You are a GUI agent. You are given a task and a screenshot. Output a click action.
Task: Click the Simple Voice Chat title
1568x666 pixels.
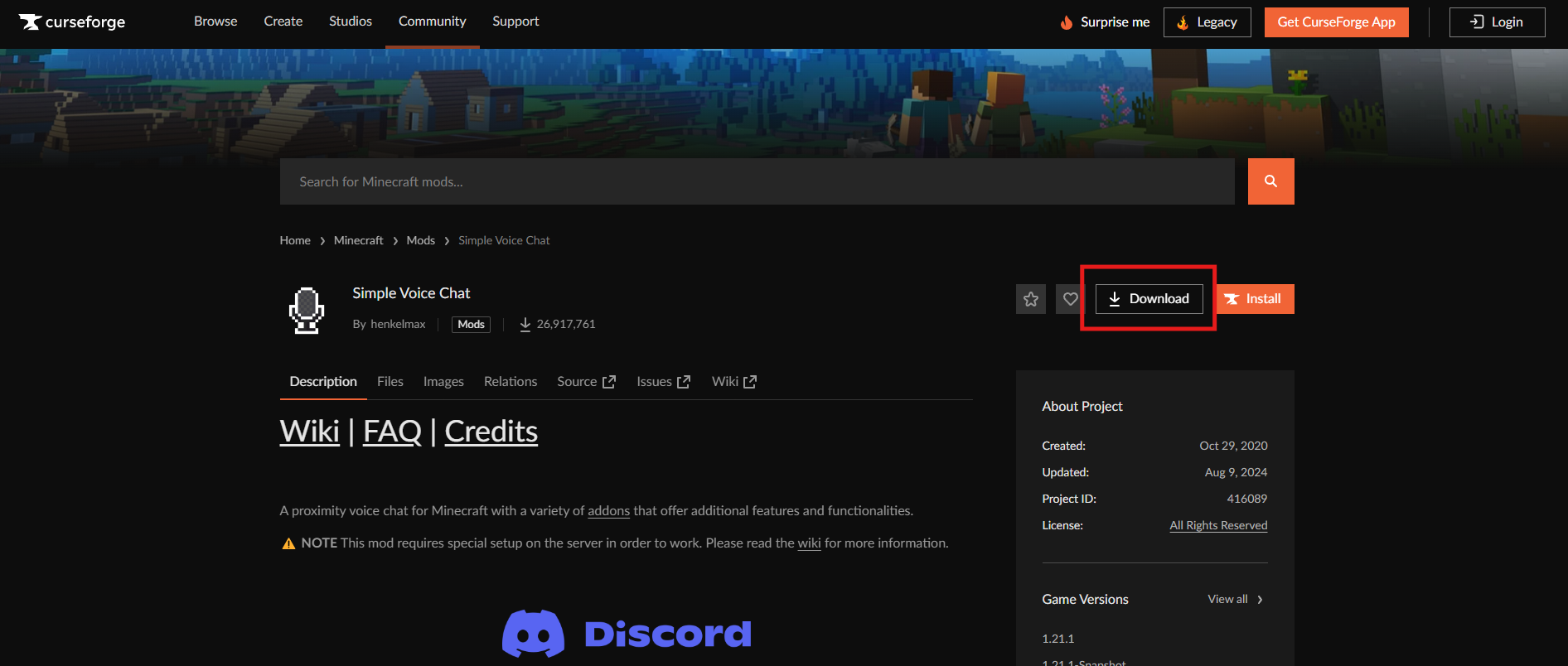411,293
